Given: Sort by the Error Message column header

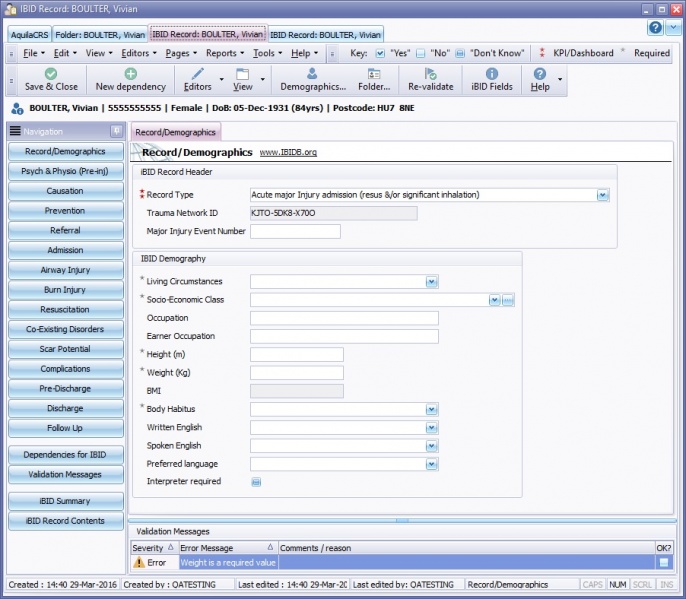Looking at the screenshot, I should click(x=228, y=548).
